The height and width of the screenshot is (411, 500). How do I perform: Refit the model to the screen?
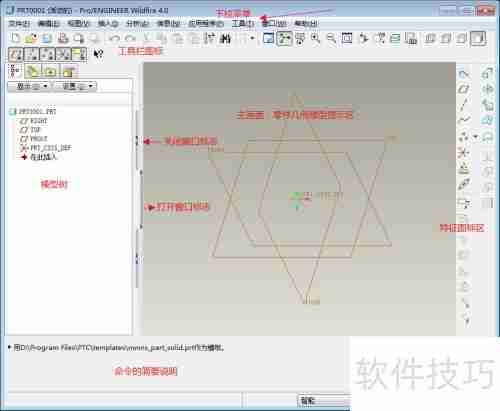347,39
